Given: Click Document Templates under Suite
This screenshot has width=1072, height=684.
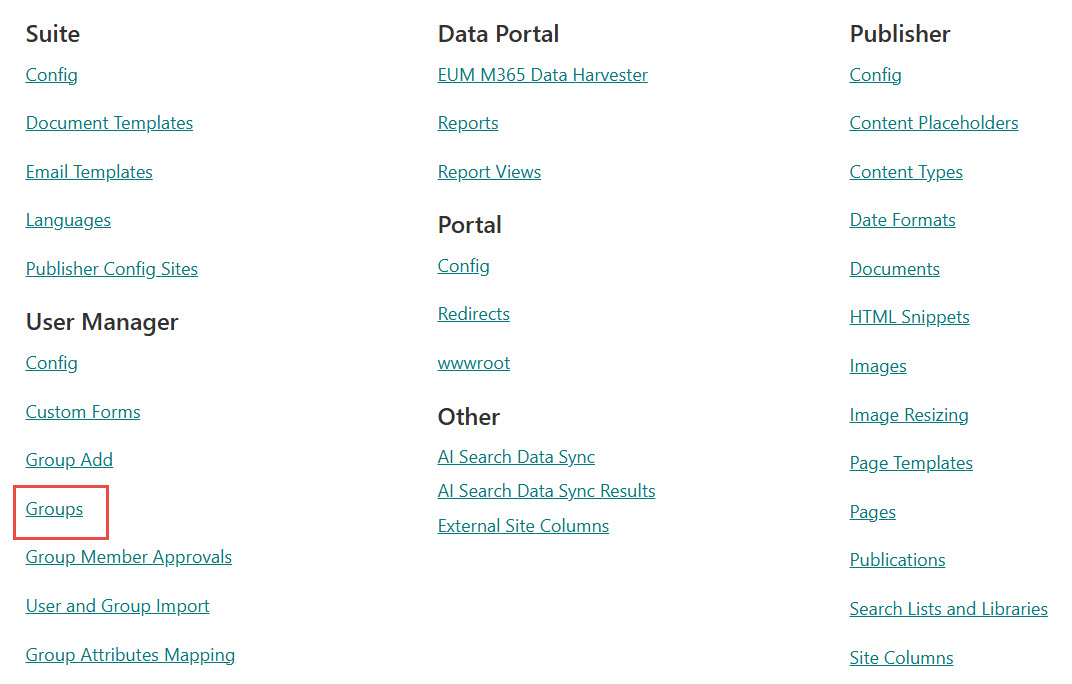Looking at the screenshot, I should 109,123.
